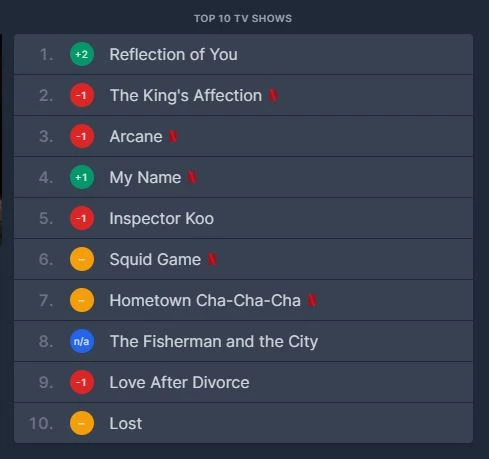Click the Netflix logo after Hometown Cha-Cha-Cha
This screenshot has height=459, width=489.
(x=312, y=300)
